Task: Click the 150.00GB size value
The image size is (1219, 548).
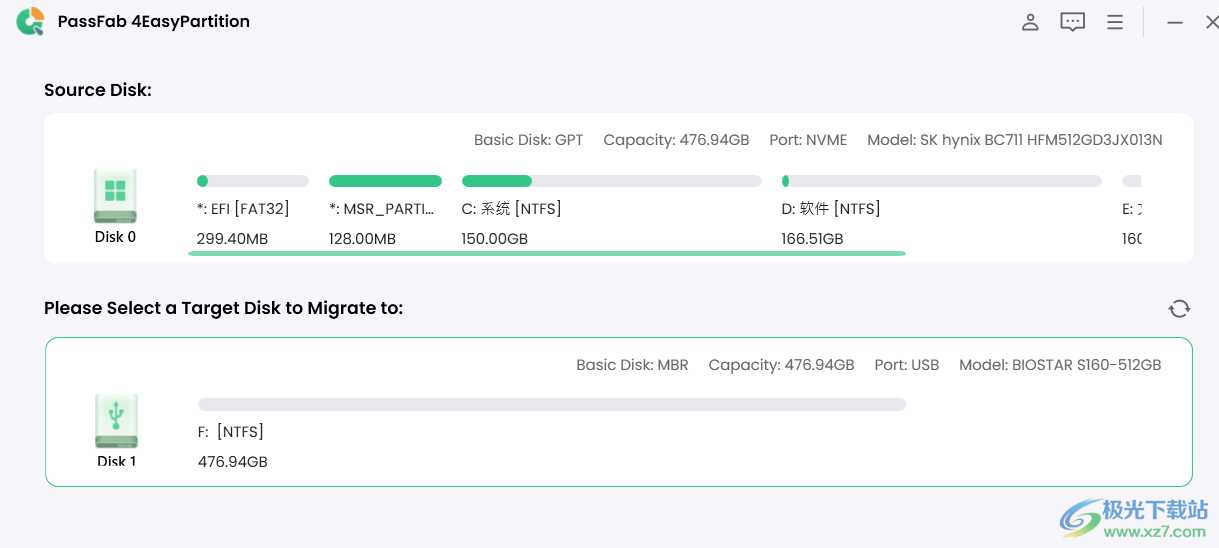Action: click(x=495, y=239)
